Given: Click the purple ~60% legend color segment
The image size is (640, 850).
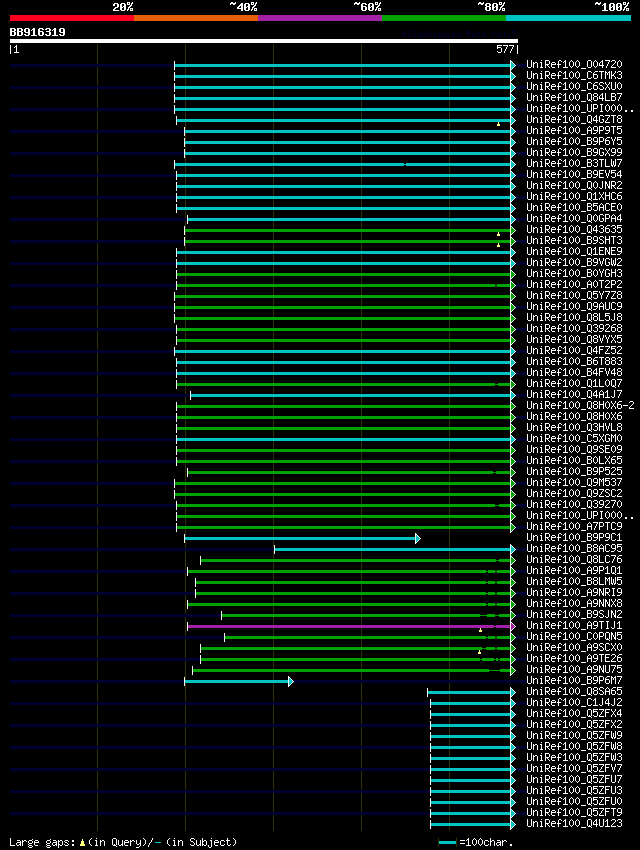Looking at the screenshot, I should [320, 18].
